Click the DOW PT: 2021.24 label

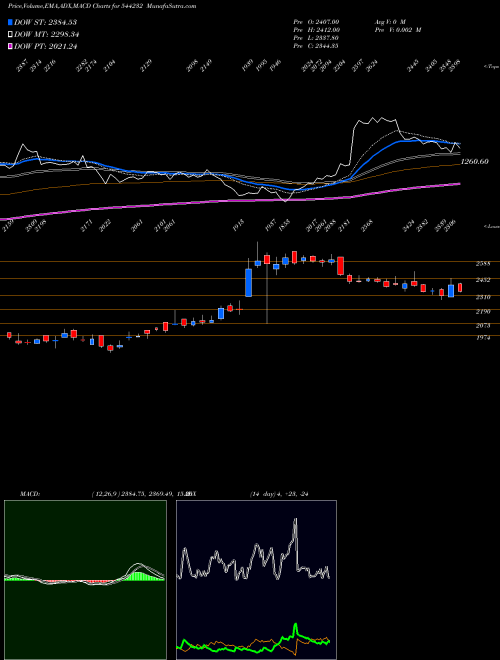(x=45, y=46)
